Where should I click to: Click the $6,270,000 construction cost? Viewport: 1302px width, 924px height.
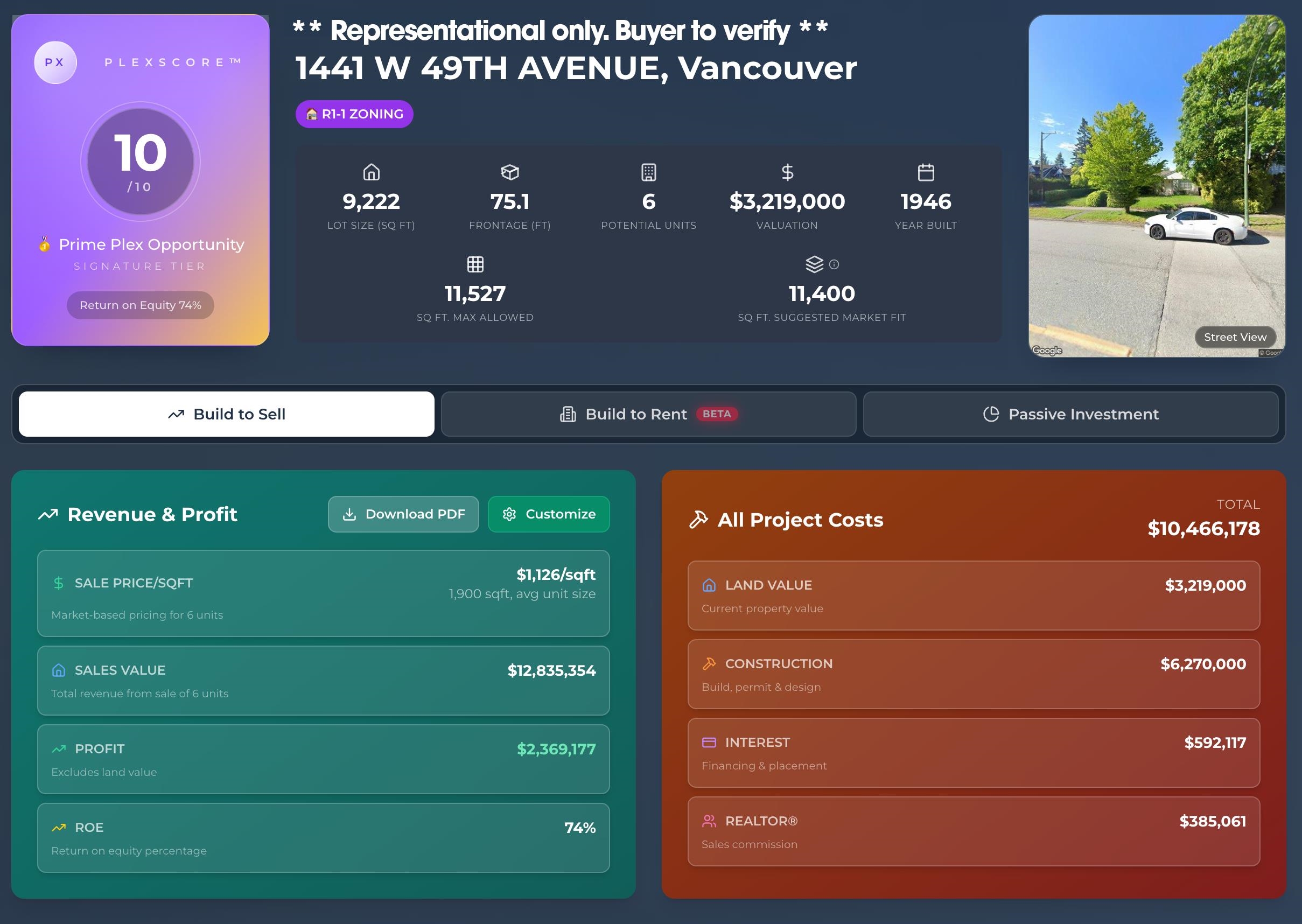pos(1203,664)
